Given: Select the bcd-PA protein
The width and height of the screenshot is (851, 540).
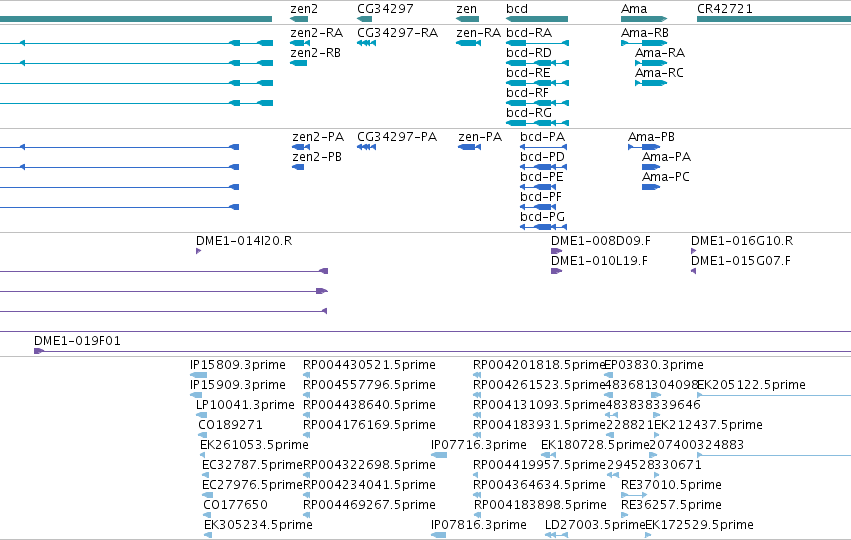Looking at the screenshot, I should (x=542, y=137).
